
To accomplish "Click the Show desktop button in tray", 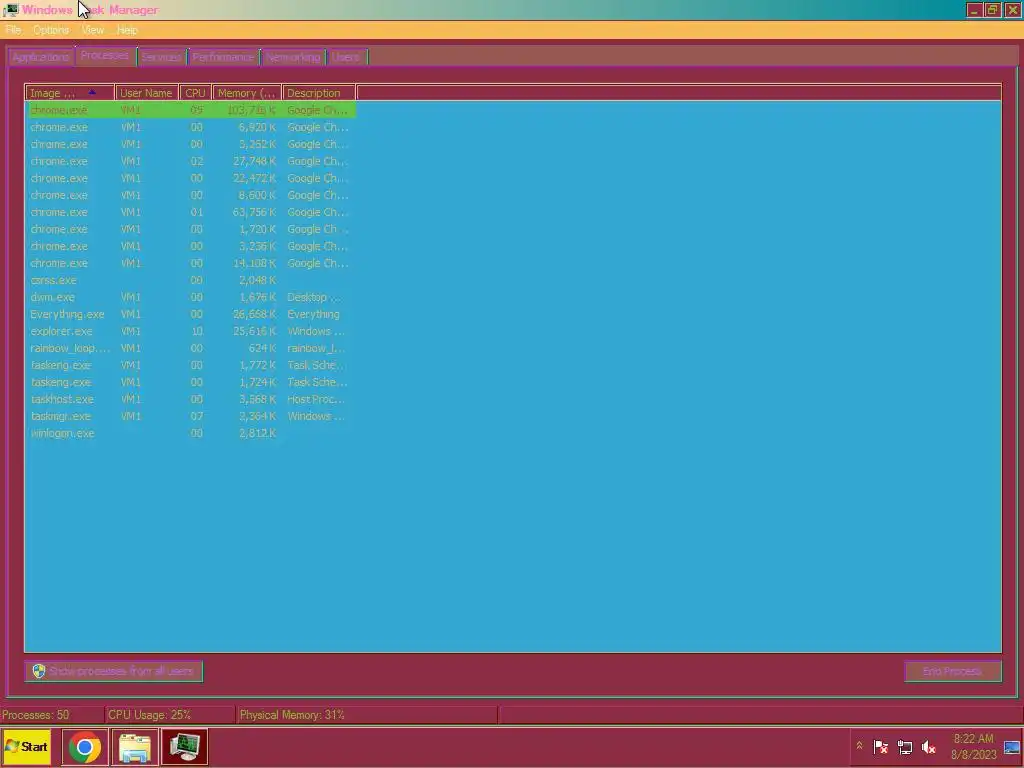I will click(x=1012, y=747).
